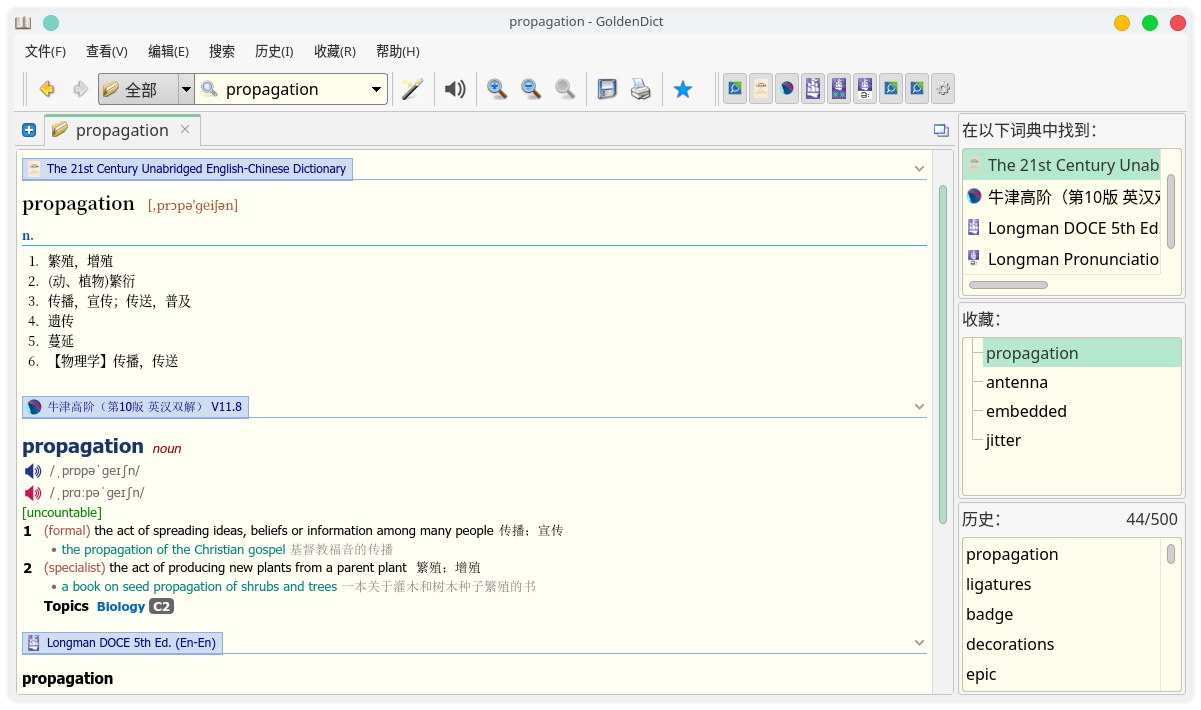Open ligatures from the history list
Viewport: 1201px width, 710px height.
(1062, 584)
